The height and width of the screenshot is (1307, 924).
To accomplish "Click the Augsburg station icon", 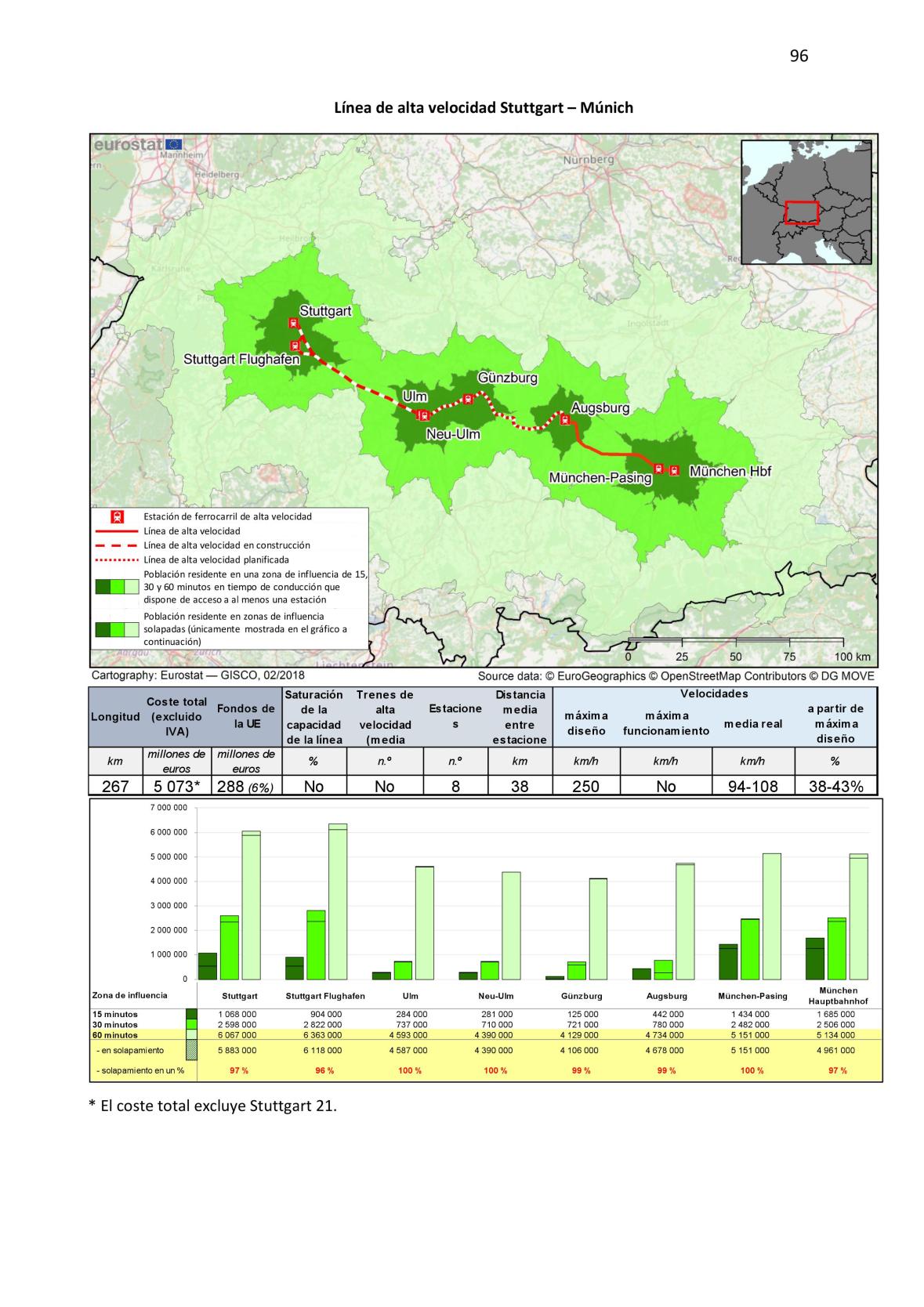I will 564,419.
